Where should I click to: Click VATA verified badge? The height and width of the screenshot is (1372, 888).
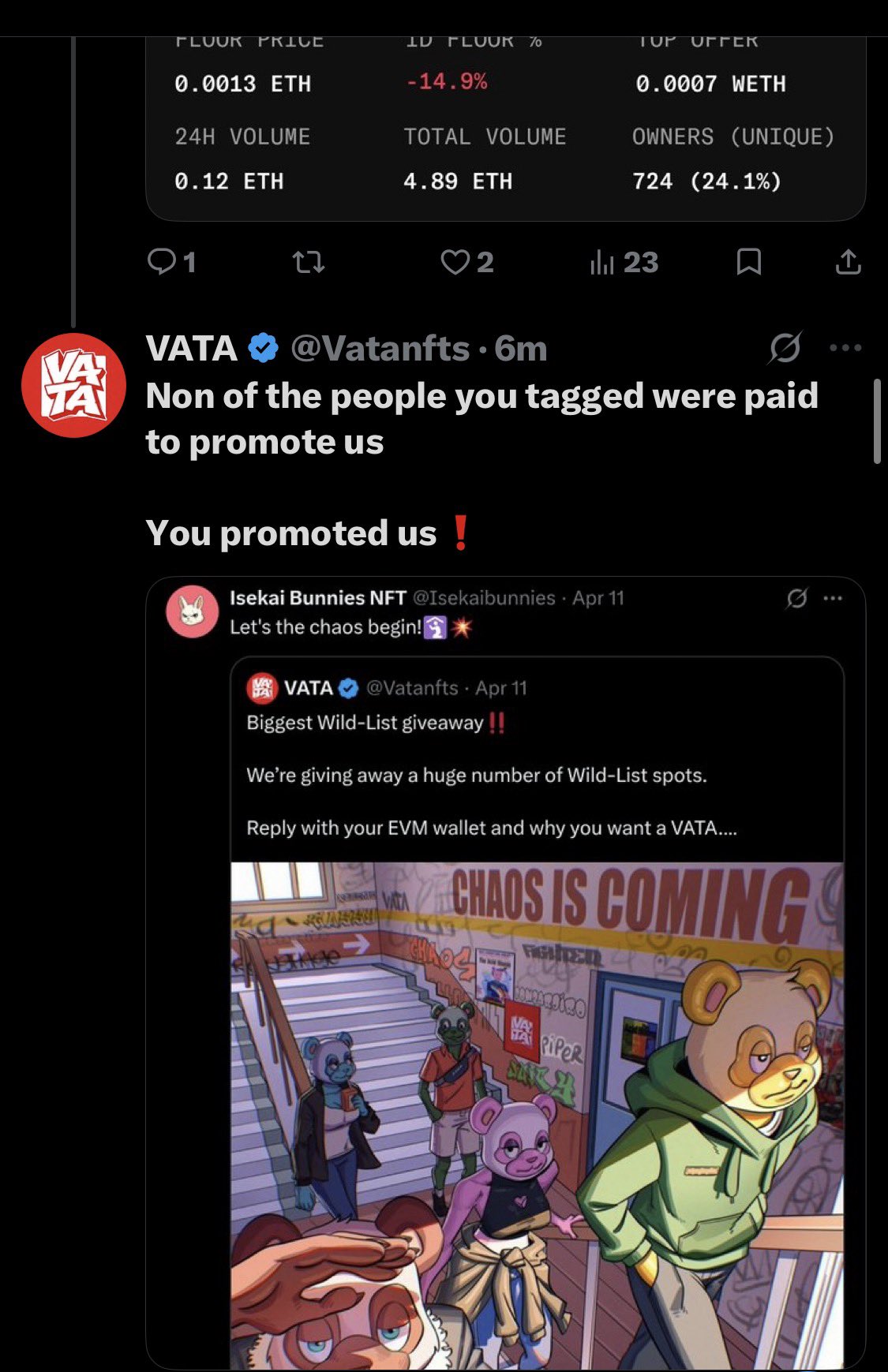[x=264, y=348]
